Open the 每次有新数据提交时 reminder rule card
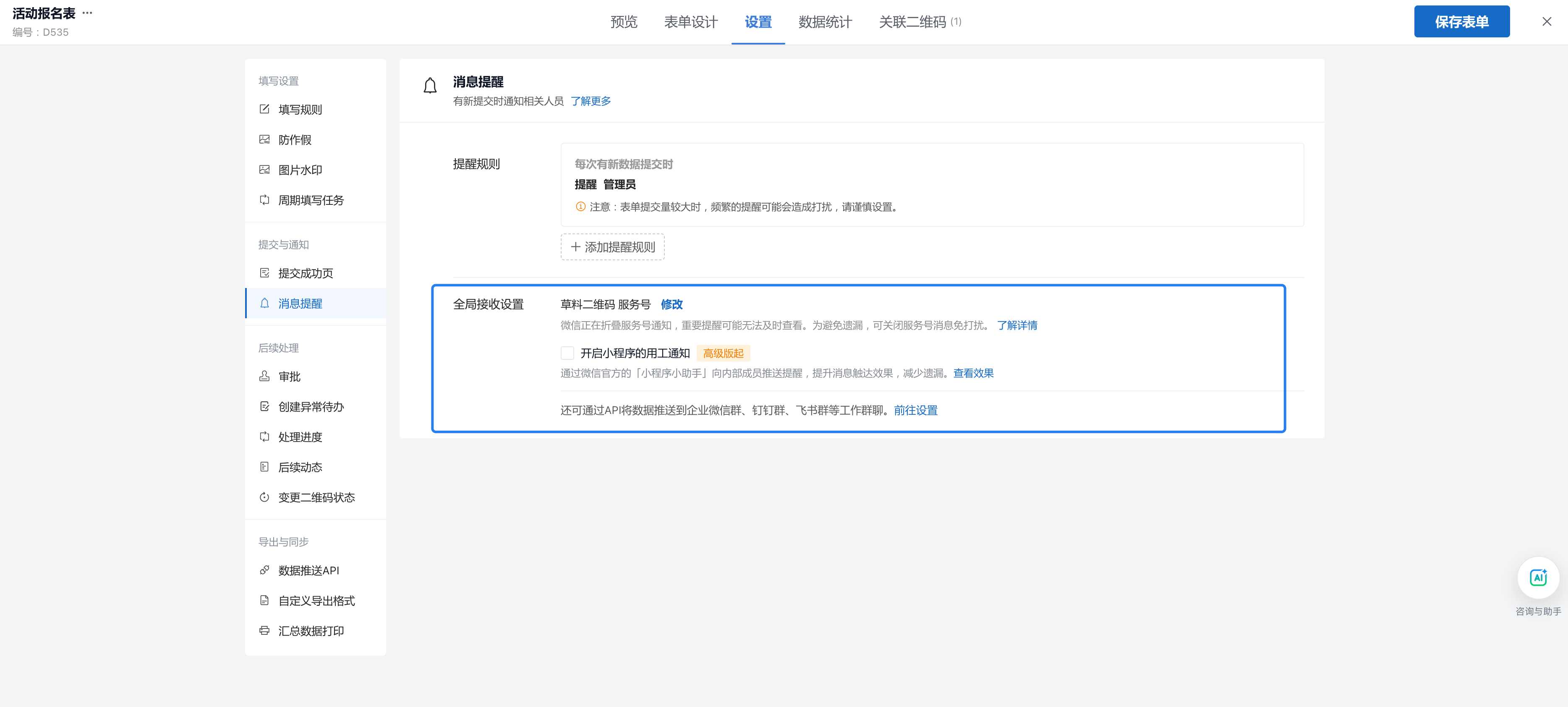This screenshot has width=1568, height=707. coord(932,184)
